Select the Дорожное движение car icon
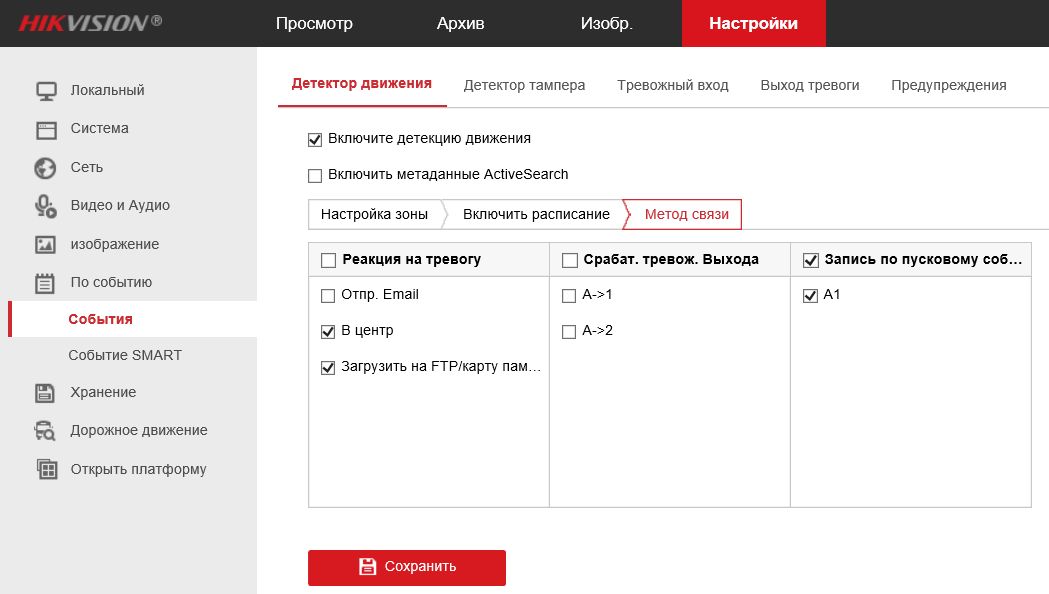Screen dimensions: 1049x594 tap(45, 431)
